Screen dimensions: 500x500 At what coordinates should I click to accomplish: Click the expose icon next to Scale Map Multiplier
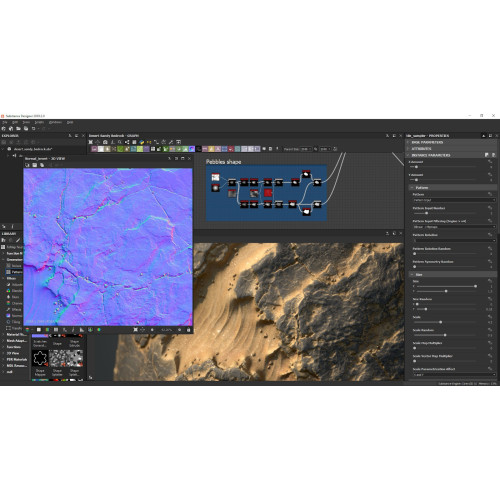coord(490,343)
